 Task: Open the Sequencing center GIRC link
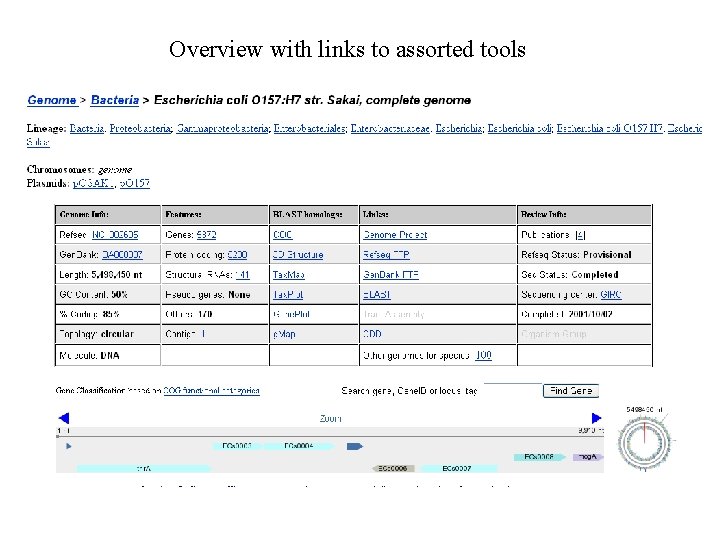(611, 294)
